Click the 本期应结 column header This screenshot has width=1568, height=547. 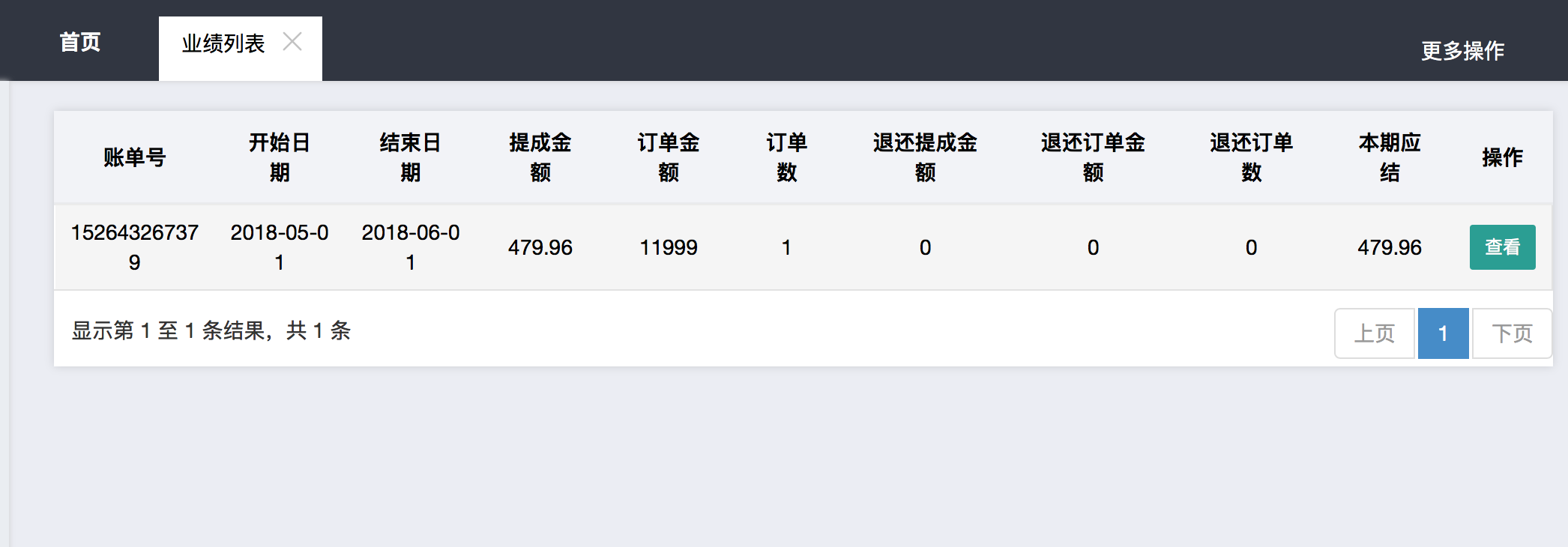click(1389, 157)
